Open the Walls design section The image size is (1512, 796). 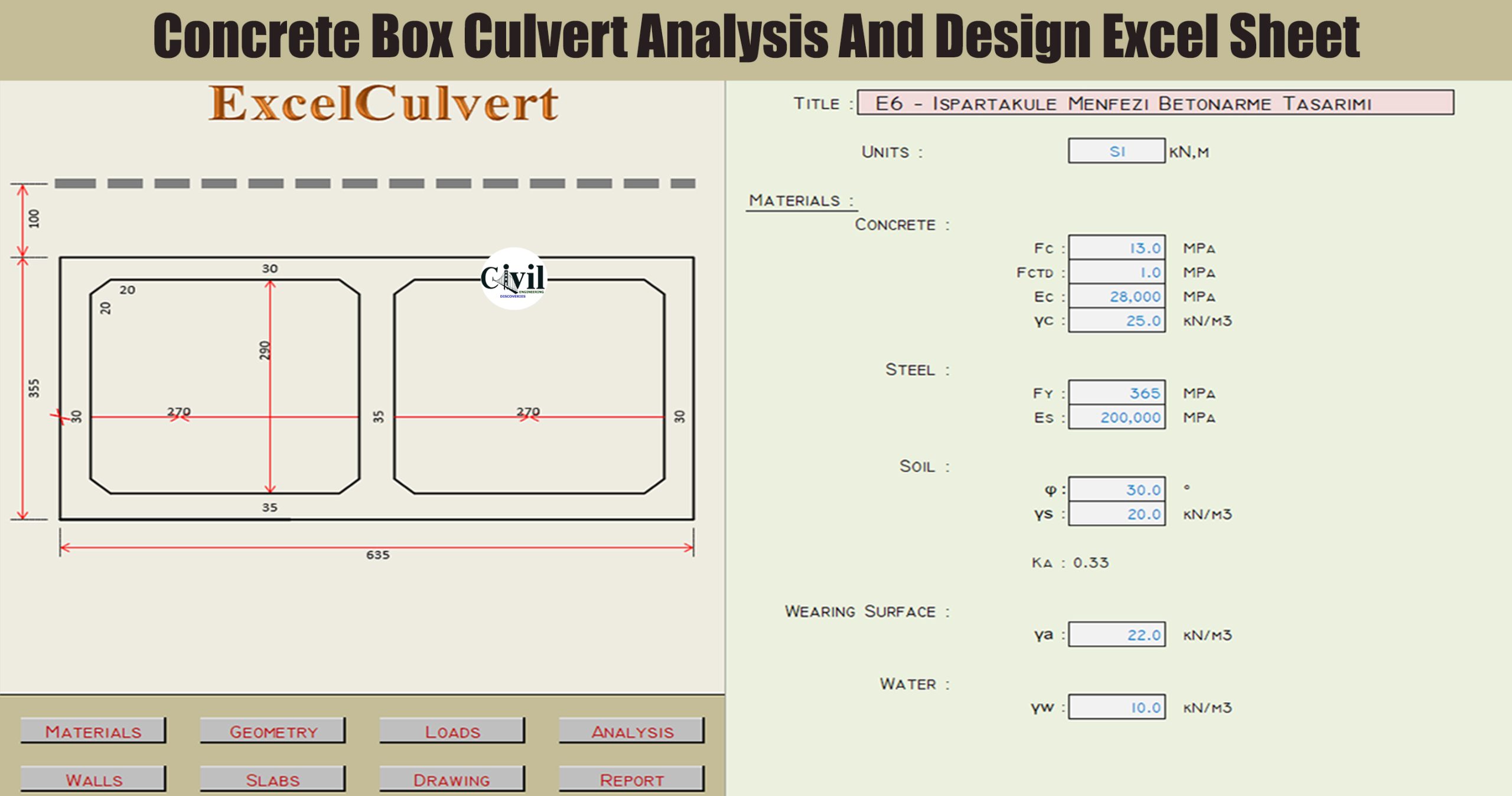93,780
